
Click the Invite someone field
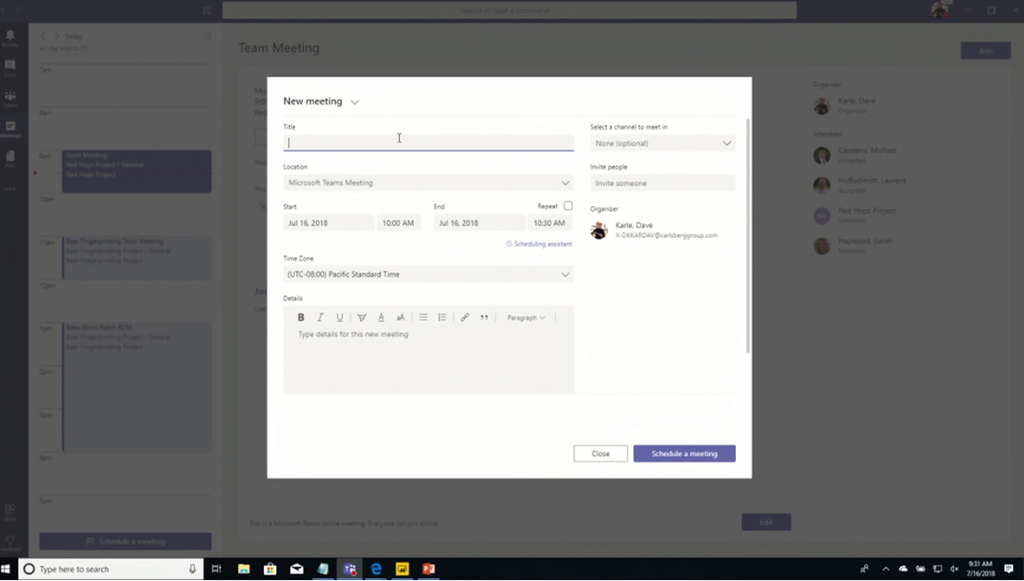[662, 183]
